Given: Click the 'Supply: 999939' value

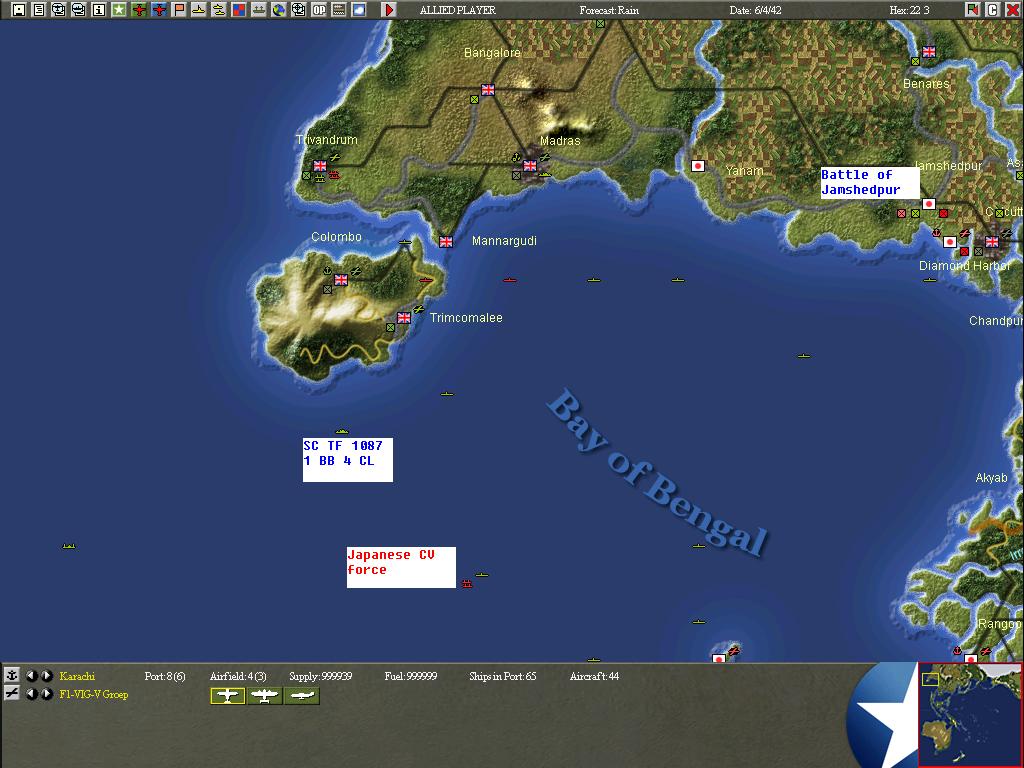Looking at the screenshot, I should click(321, 676).
